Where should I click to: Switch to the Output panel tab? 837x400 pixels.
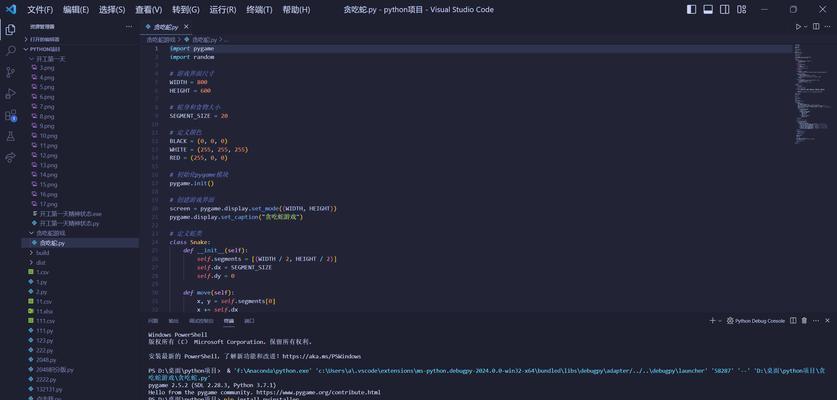pyautogui.click(x=173, y=321)
